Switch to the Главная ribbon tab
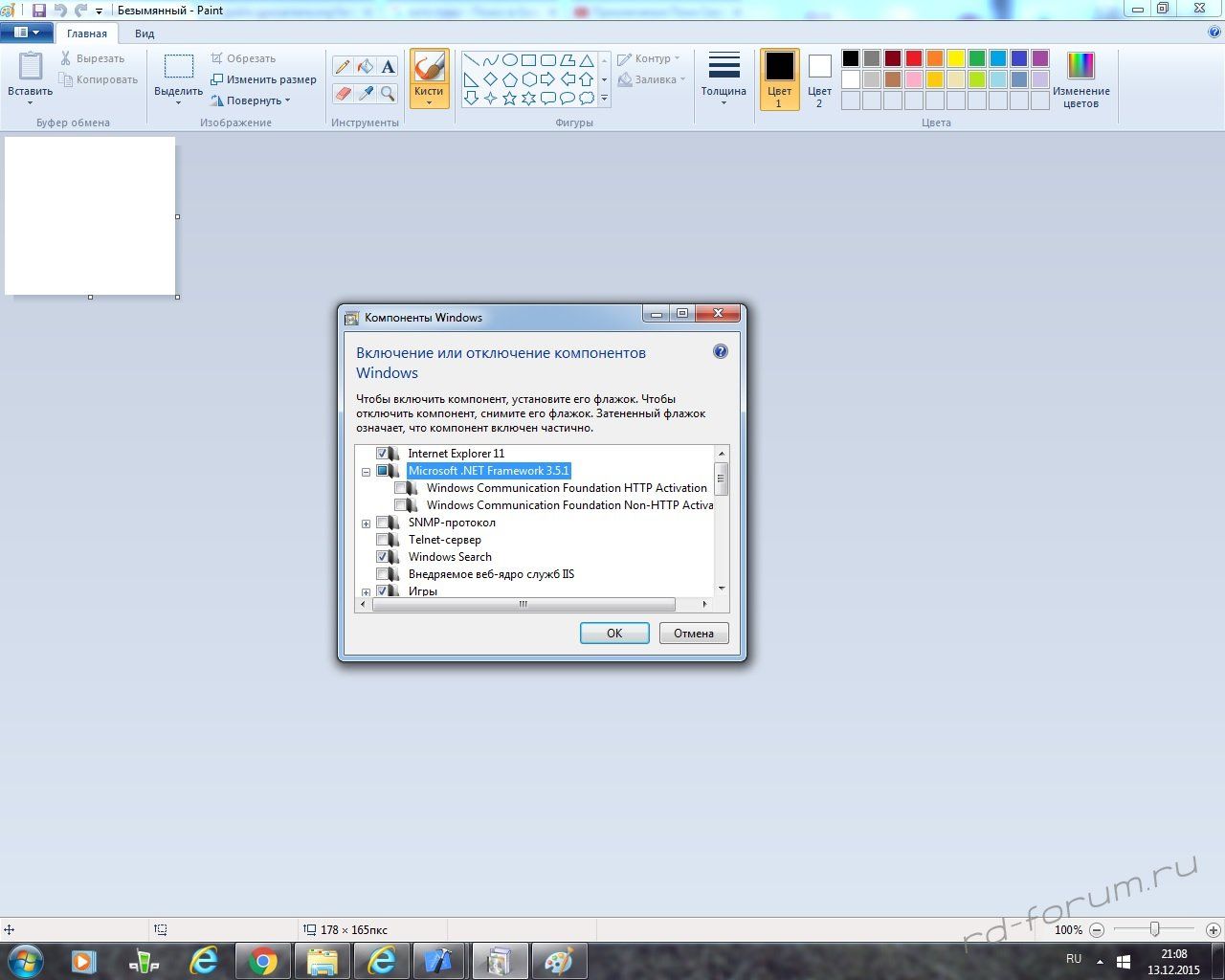 tap(87, 33)
